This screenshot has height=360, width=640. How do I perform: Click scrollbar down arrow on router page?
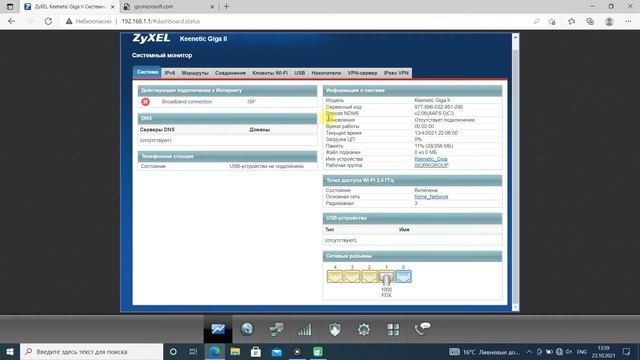[515, 307]
